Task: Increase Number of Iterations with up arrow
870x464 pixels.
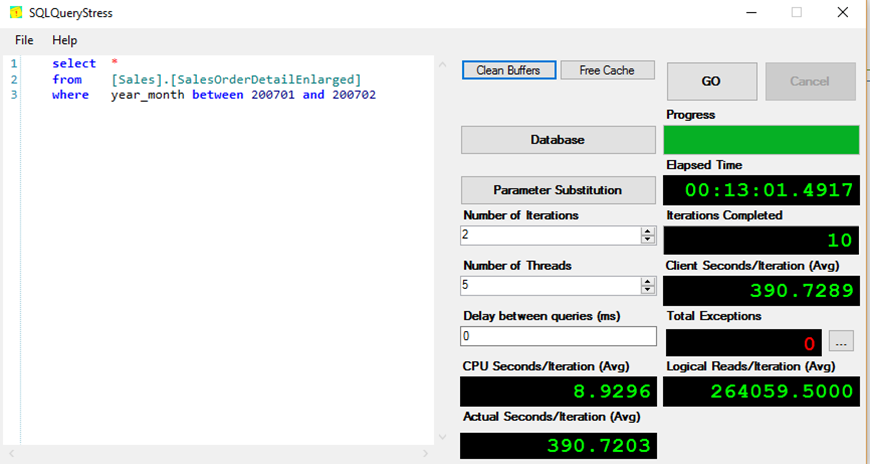Action: (648, 231)
